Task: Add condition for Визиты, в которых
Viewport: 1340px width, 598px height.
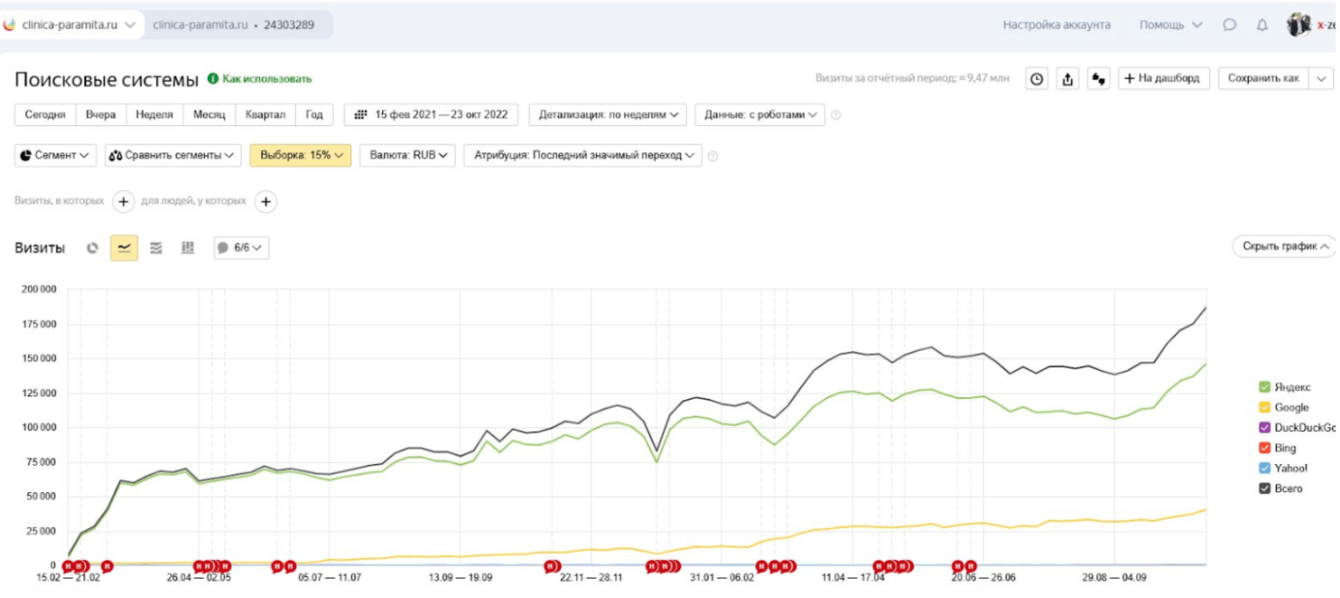Action: click(x=123, y=202)
